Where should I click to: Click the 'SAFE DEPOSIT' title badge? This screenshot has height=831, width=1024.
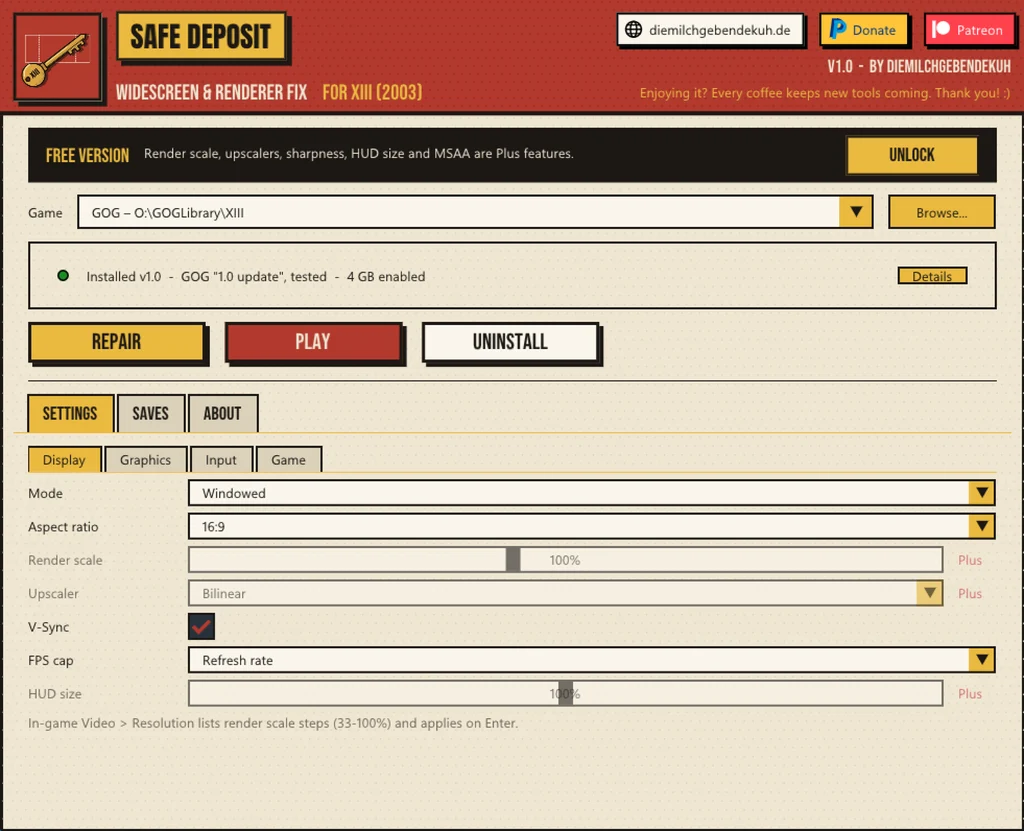[x=201, y=37]
